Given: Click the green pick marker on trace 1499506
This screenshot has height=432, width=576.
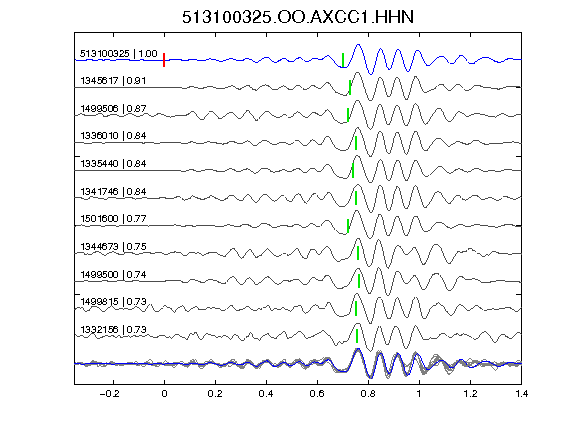Looking at the screenshot, I should click(x=348, y=115).
